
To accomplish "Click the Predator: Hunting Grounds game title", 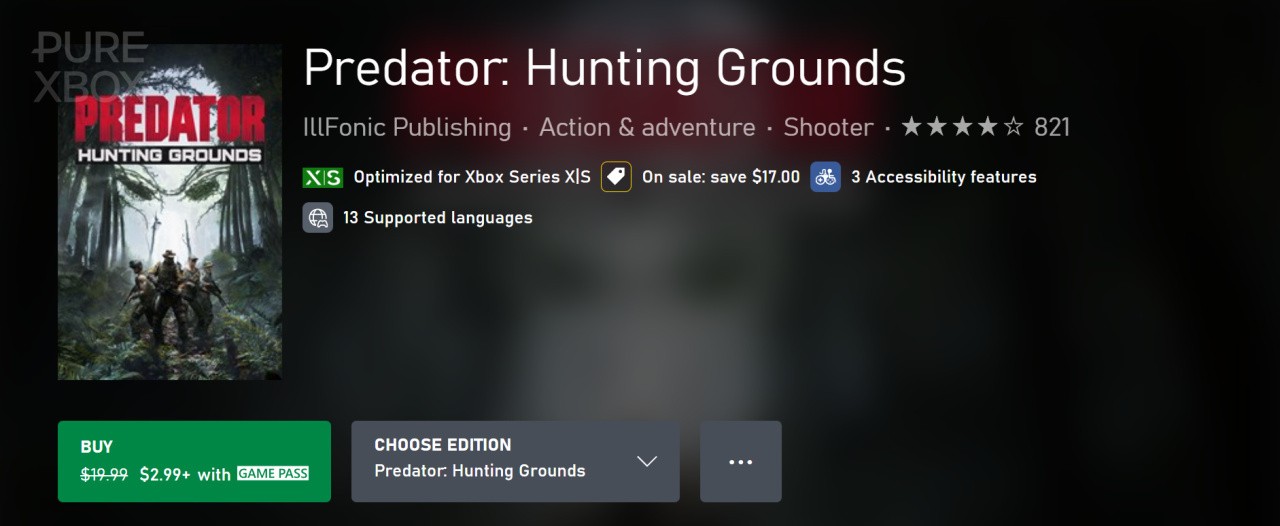I will 604,68.
